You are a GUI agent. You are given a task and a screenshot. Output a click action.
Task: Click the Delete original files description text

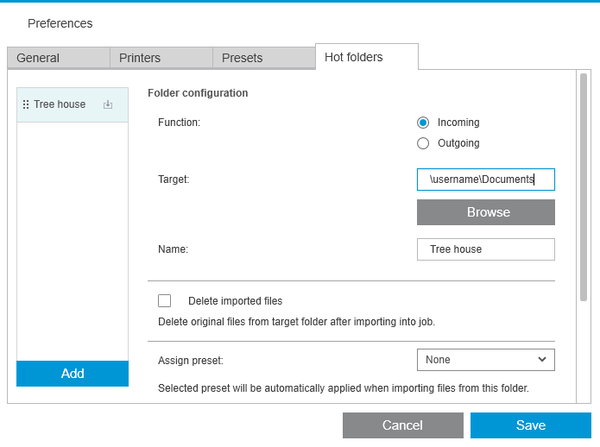pyautogui.click(x=297, y=321)
